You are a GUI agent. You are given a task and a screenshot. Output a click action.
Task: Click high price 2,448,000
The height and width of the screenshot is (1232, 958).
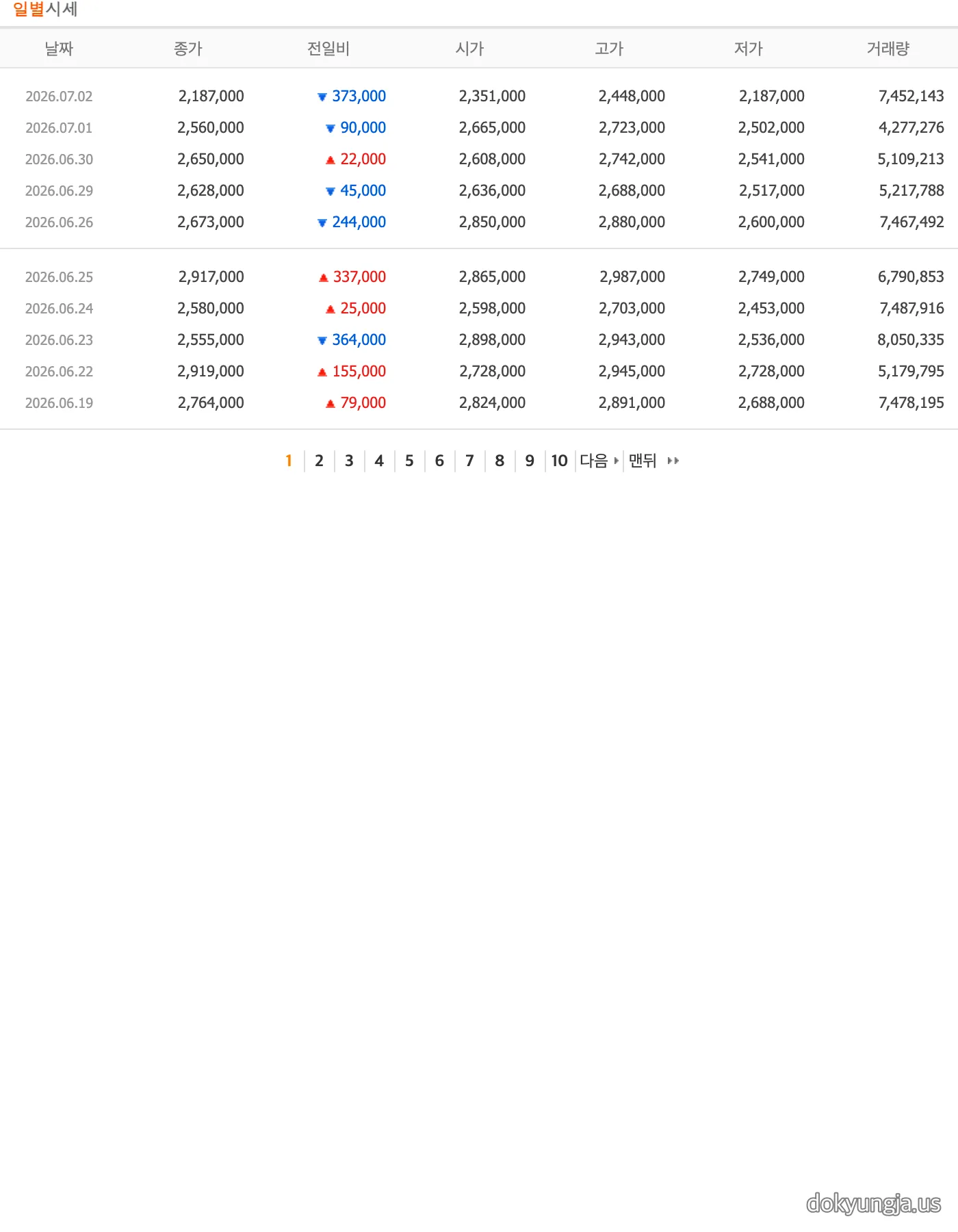point(632,97)
